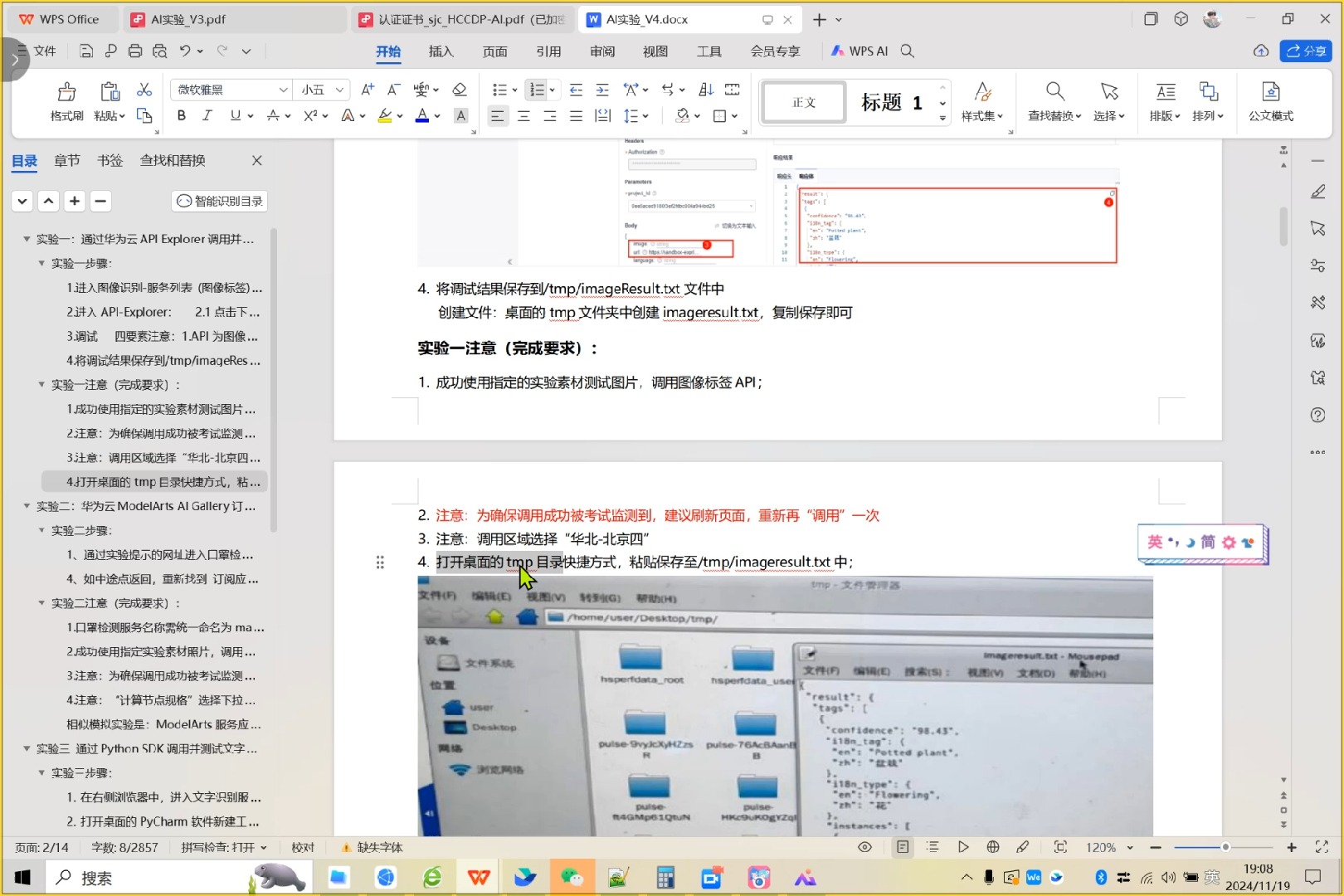Switch to the 插入 ribbon tab
This screenshot has width=1344, height=896.
click(441, 51)
